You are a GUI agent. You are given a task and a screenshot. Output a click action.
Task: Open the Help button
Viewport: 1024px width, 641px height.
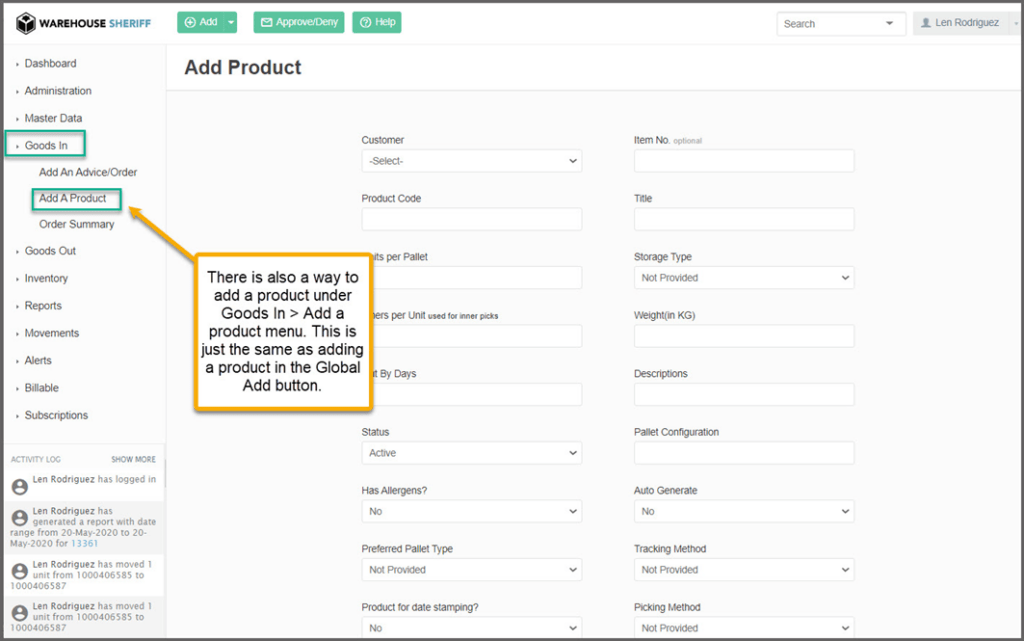click(377, 23)
